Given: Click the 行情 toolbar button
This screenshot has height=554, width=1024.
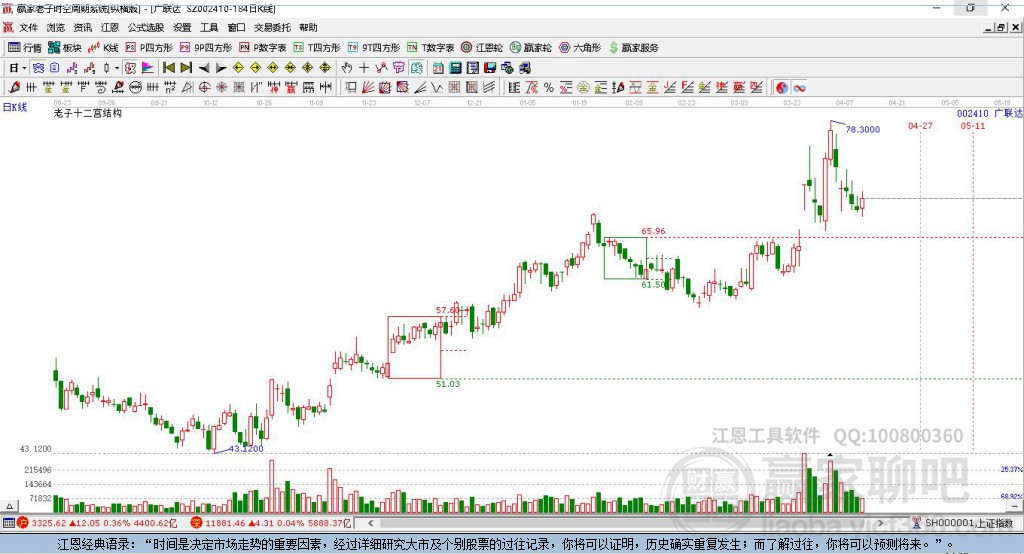Looking at the screenshot, I should [25, 48].
